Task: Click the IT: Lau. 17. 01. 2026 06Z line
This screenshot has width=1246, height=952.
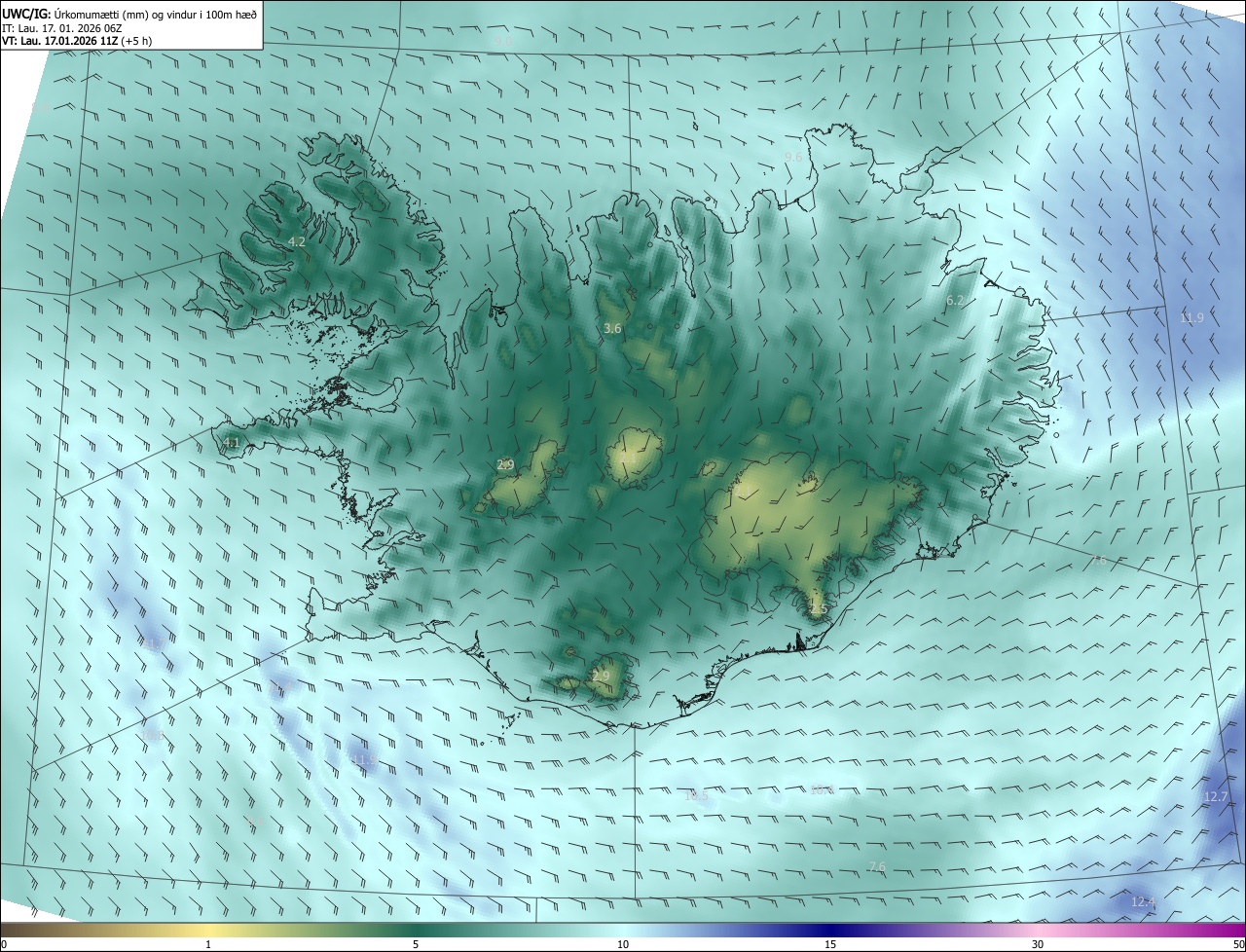Action: (x=61, y=27)
